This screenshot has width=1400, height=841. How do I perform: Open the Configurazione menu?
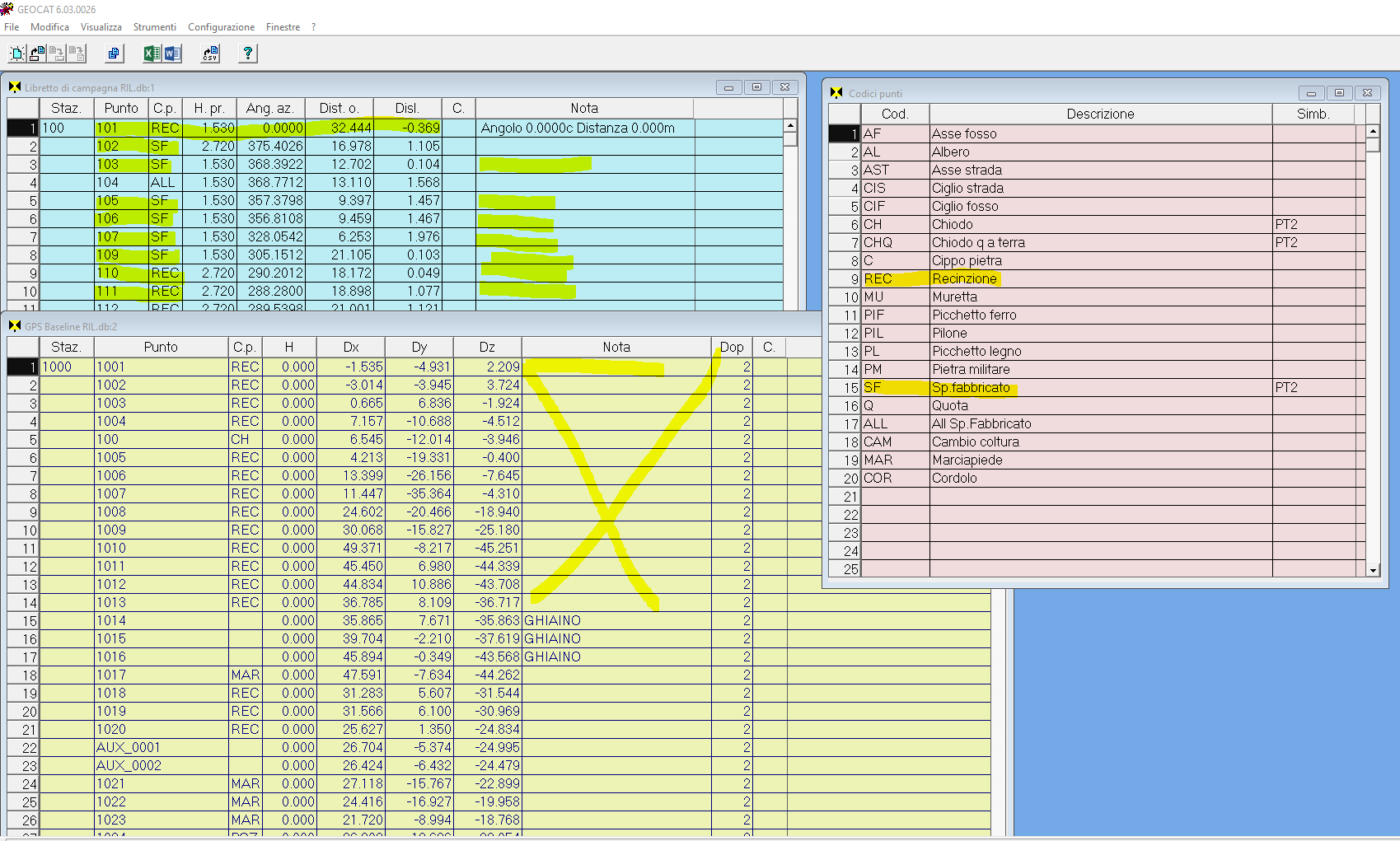click(221, 27)
